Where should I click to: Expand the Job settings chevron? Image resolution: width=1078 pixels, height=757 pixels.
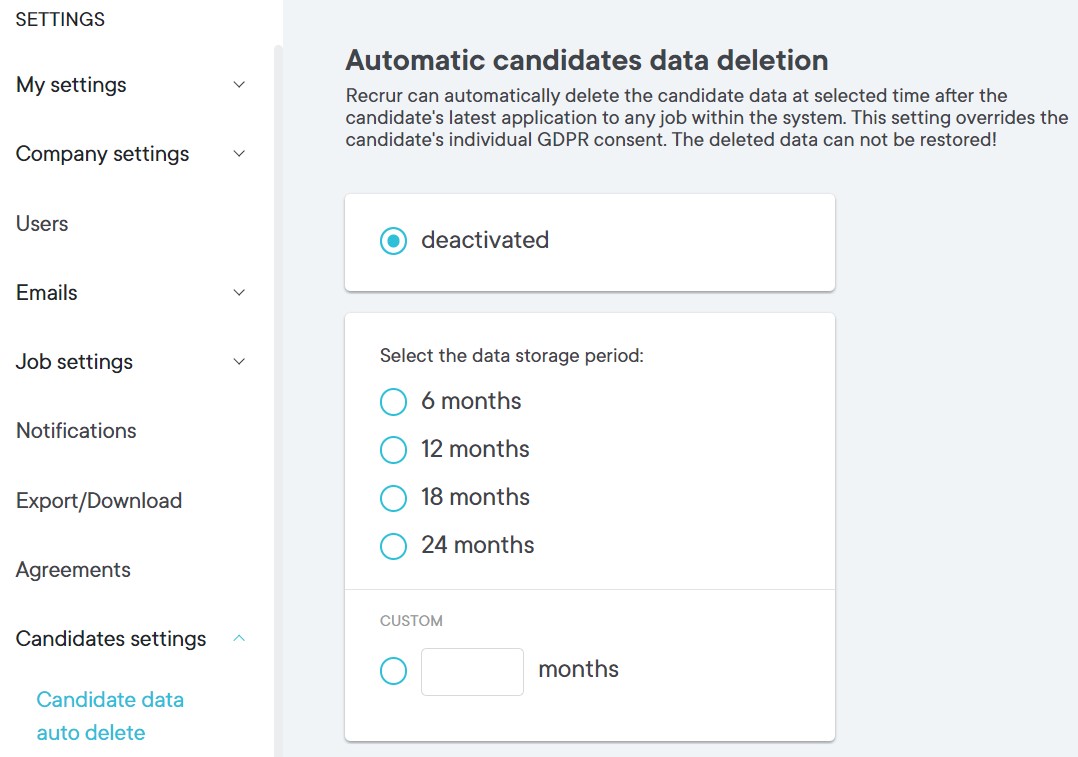tap(239, 362)
